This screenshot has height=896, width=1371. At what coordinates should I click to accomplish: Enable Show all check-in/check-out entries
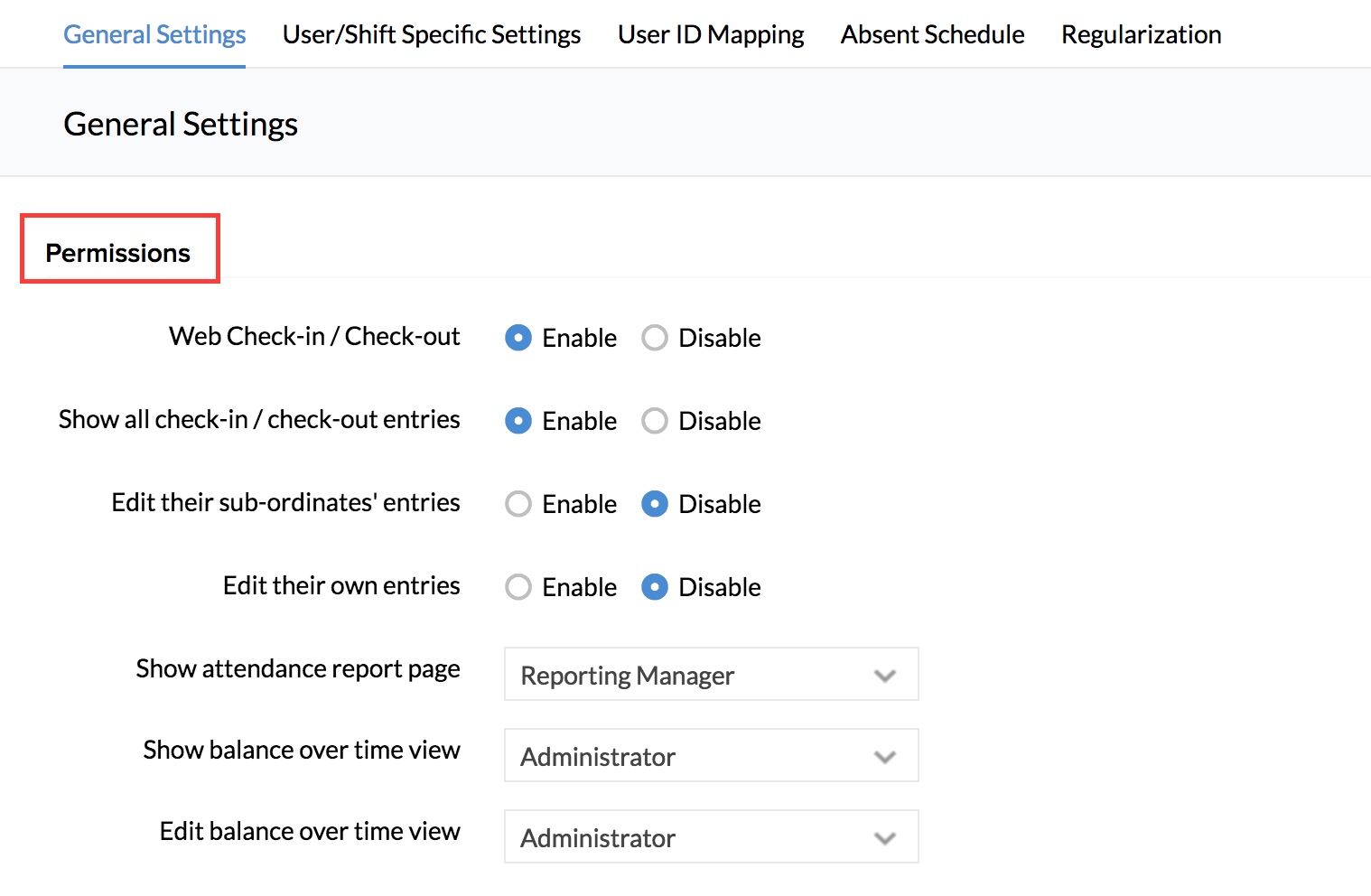coord(518,421)
